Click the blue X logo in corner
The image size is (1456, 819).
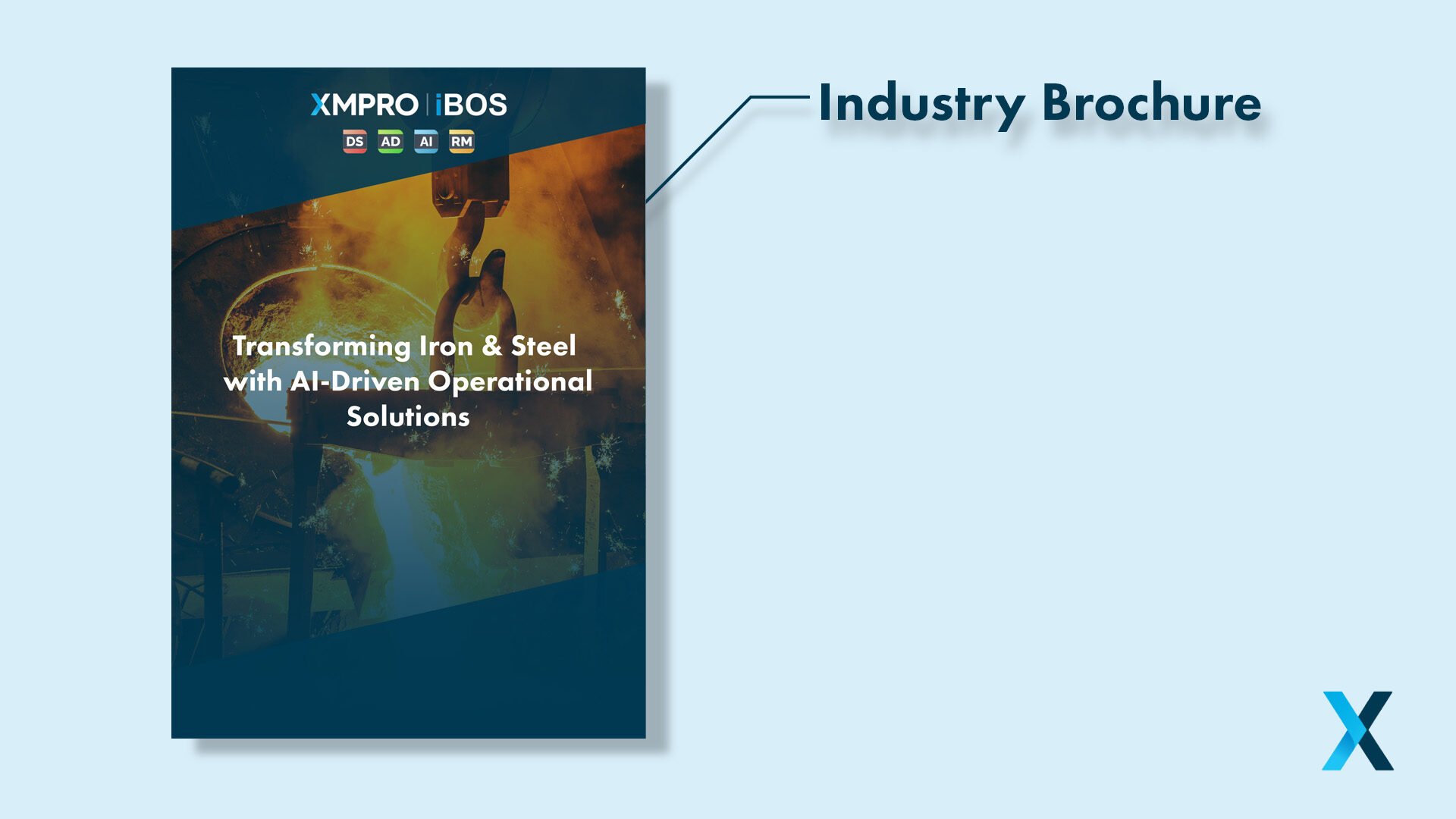click(x=1357, y=731)
